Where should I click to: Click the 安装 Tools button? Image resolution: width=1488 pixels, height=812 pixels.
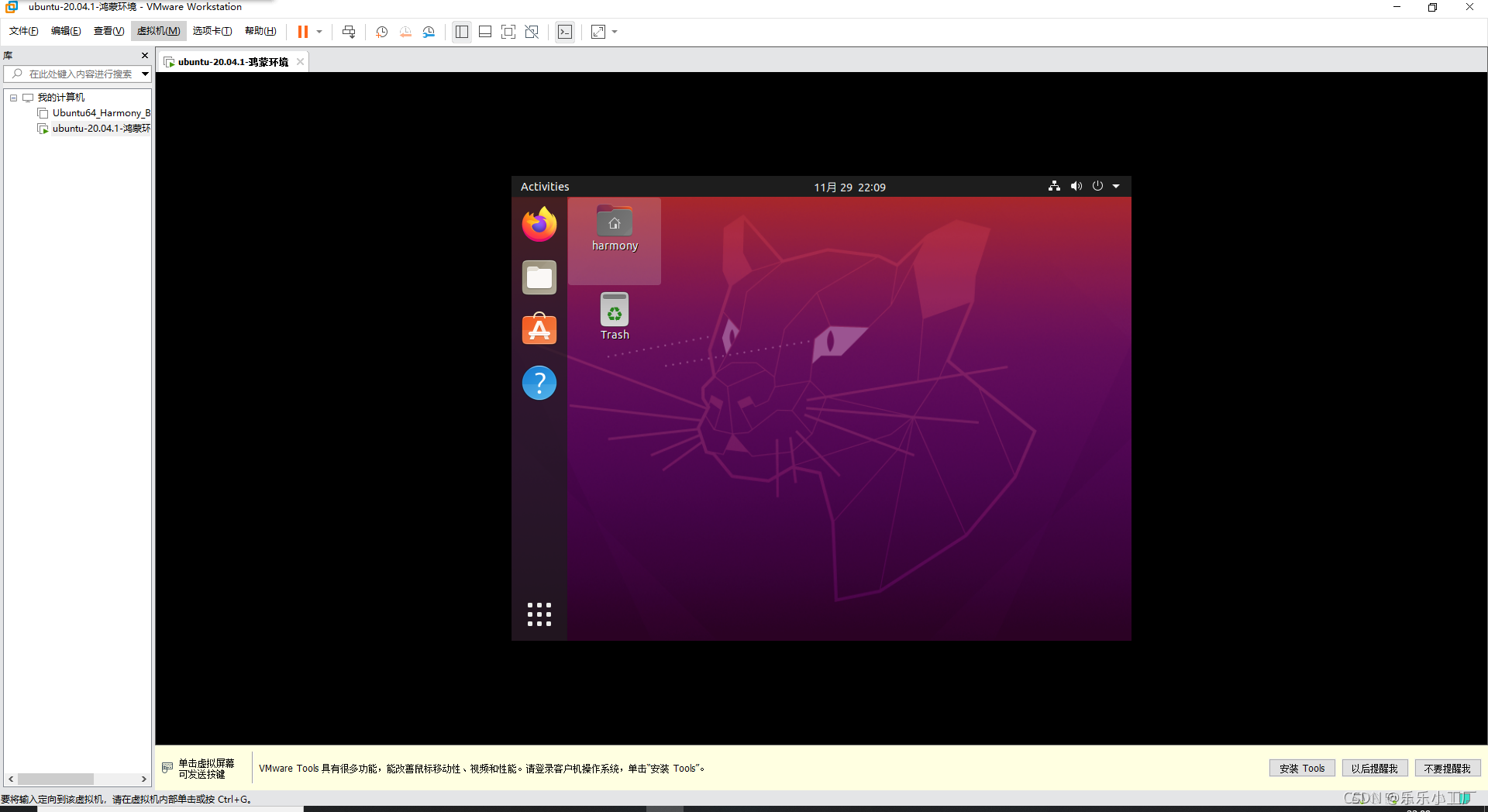click(1302, 769)
